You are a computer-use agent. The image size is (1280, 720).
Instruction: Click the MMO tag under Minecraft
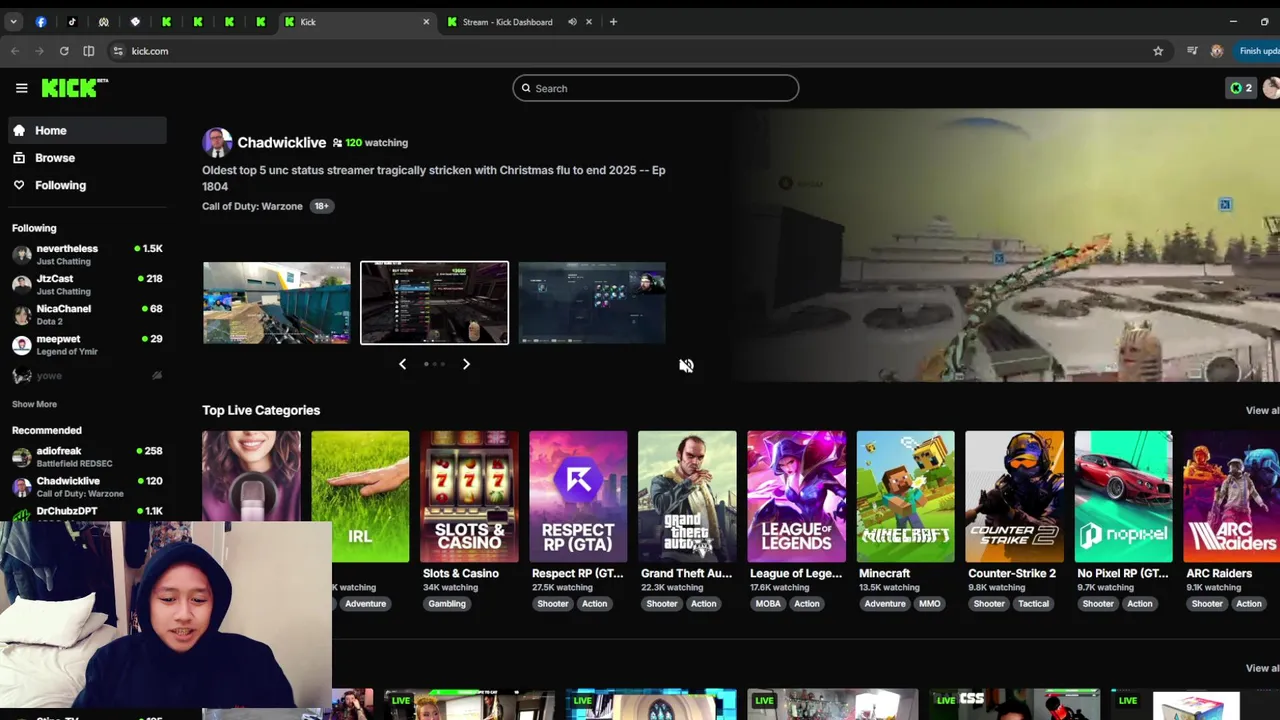point(929,604)
